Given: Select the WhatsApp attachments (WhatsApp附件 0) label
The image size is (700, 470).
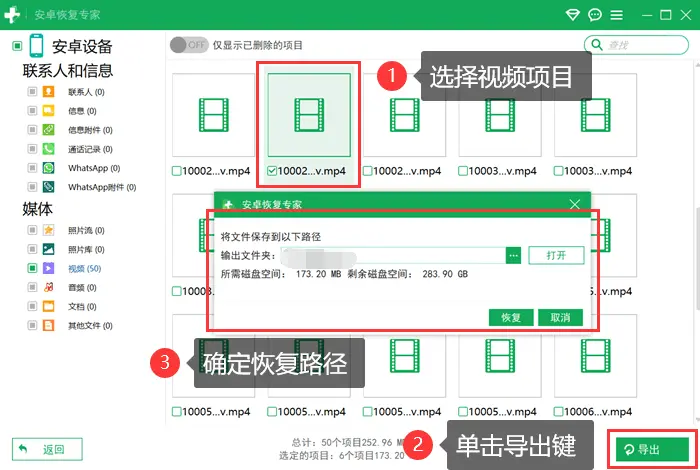Looking at the screenshot, I should tap(102, 187).
